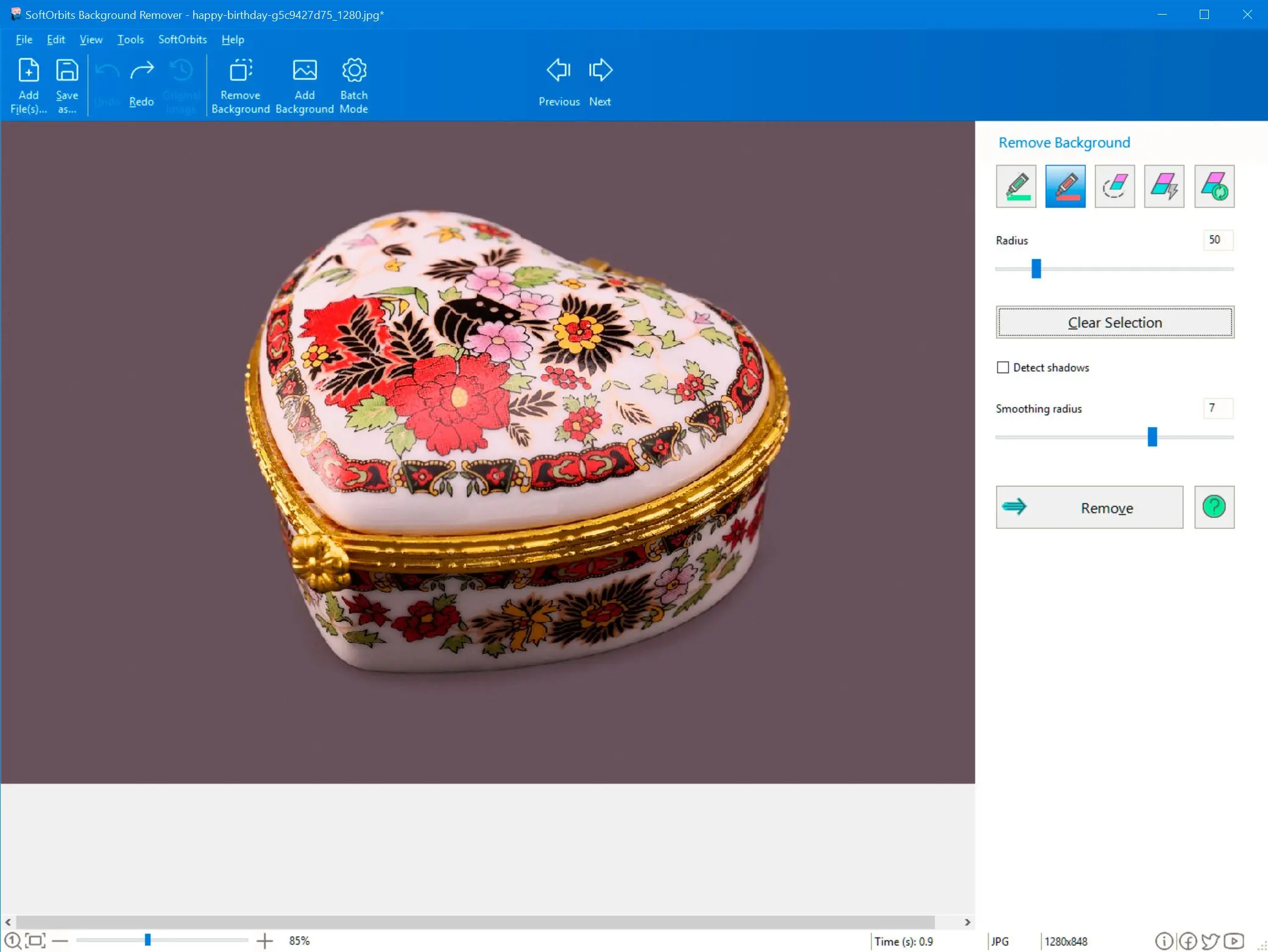Click the Clear Selection button
Image resolution: width=1268 pixels, height=952 pixels.
click(1115, 322)
